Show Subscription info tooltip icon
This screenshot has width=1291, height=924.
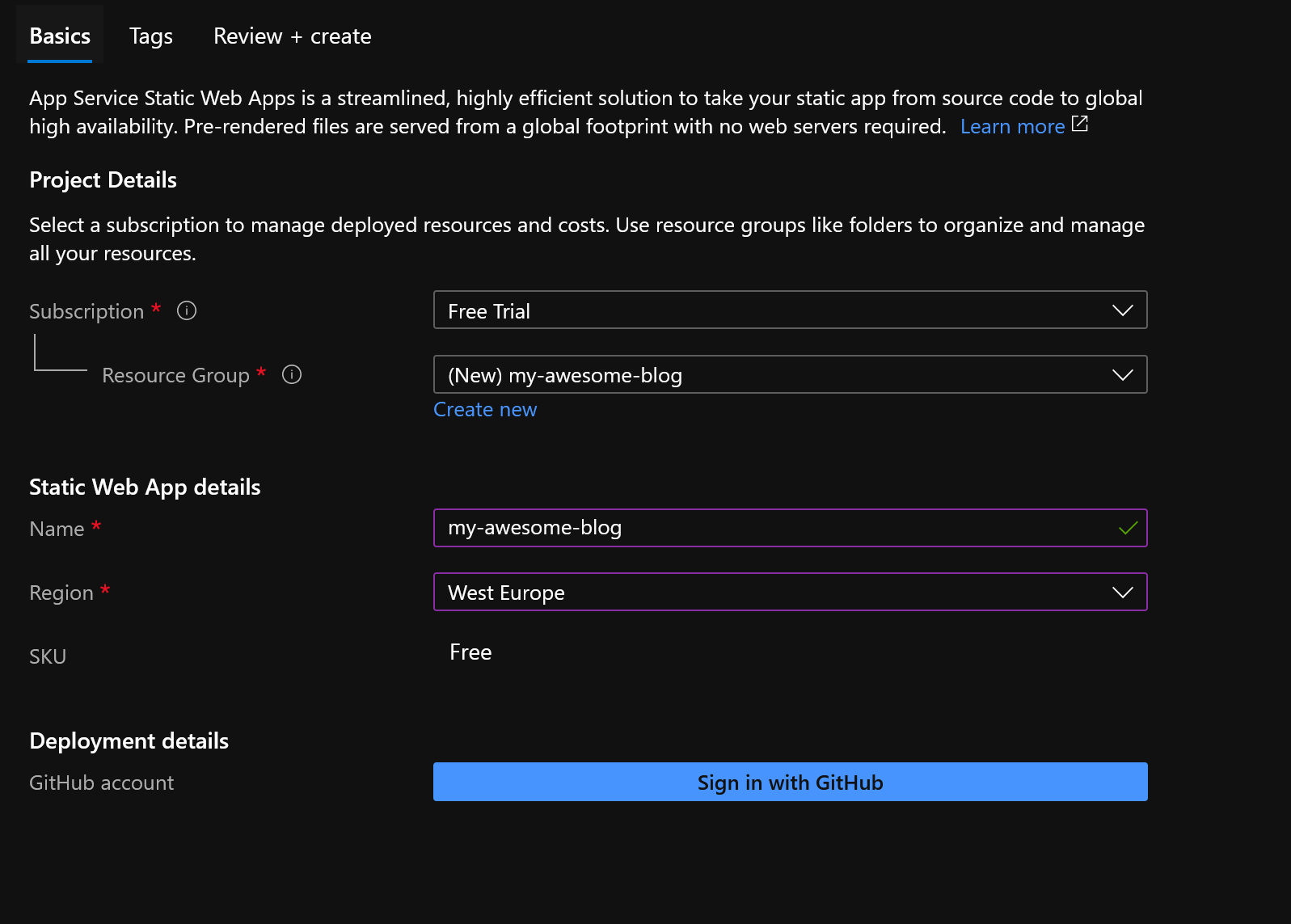click(x=187, y=310)
